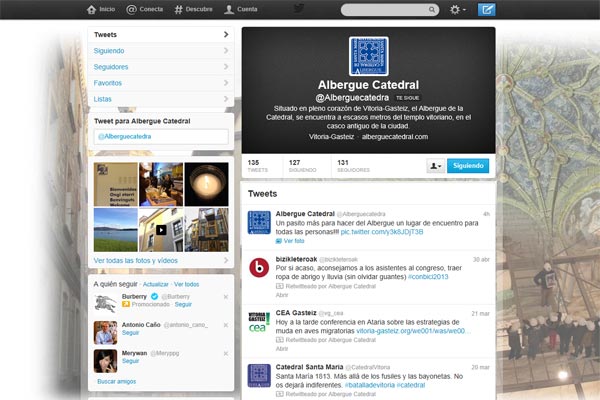Open Listas in the left sidebar
Screen dimensions: 600x400
(x=103, y=99)
